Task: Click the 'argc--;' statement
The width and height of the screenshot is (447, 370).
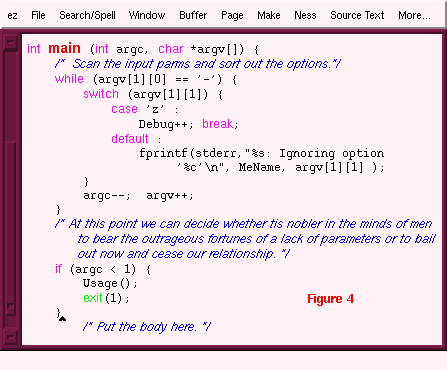Action: tap(107, 195)
